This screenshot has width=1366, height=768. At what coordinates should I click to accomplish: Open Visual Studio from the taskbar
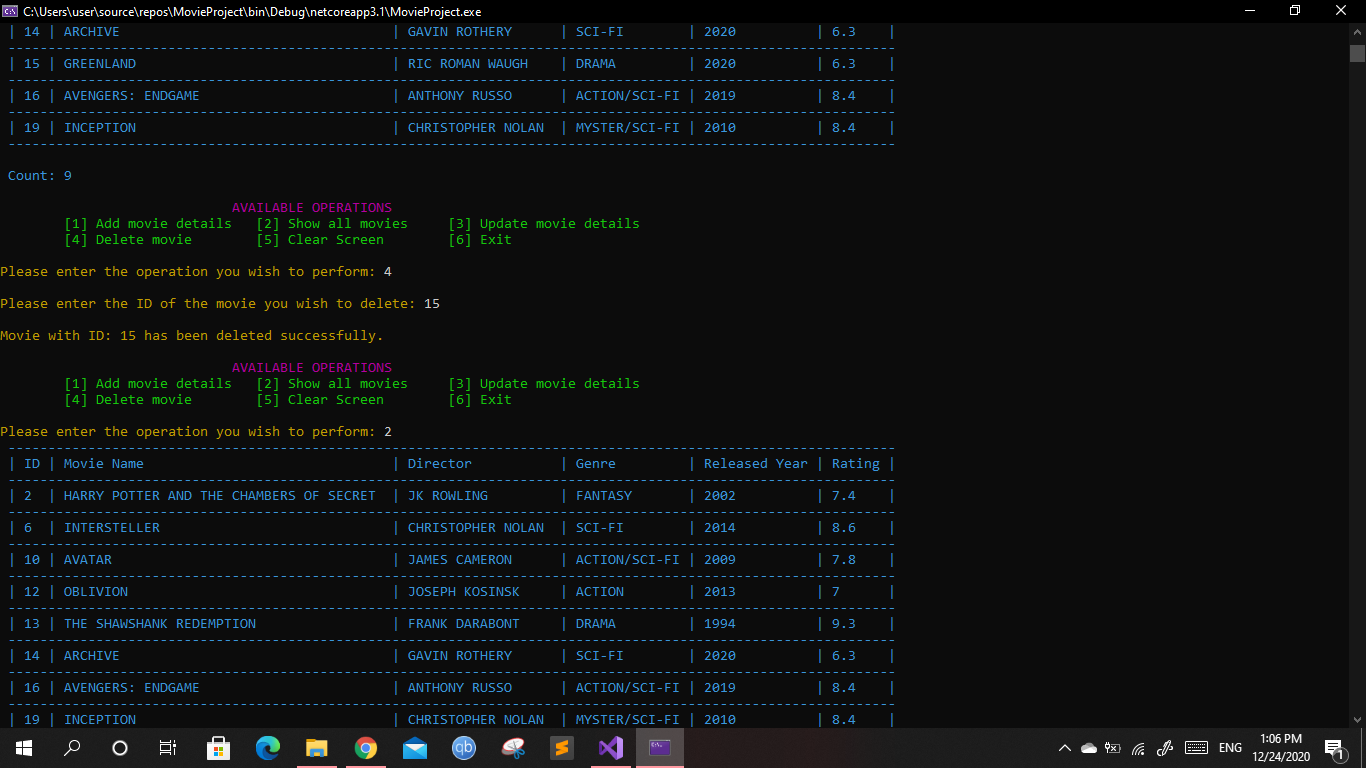point(611,747)
